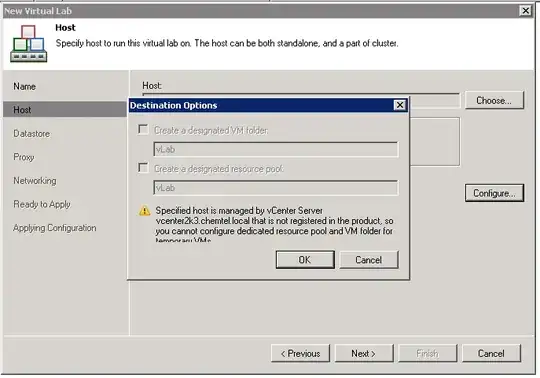Open the Choose... host button
This screenshot has width=540, height=378.
pos(494,101)
